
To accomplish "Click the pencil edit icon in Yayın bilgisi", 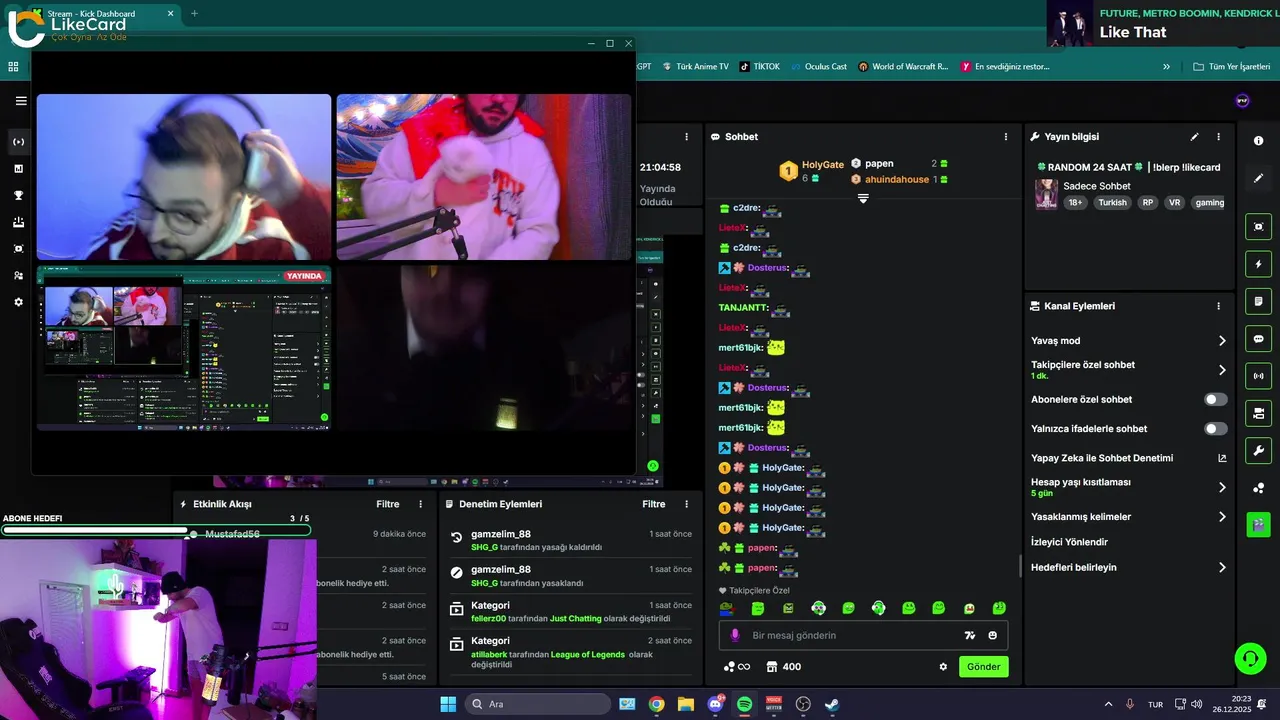I will click(1194, 137).
